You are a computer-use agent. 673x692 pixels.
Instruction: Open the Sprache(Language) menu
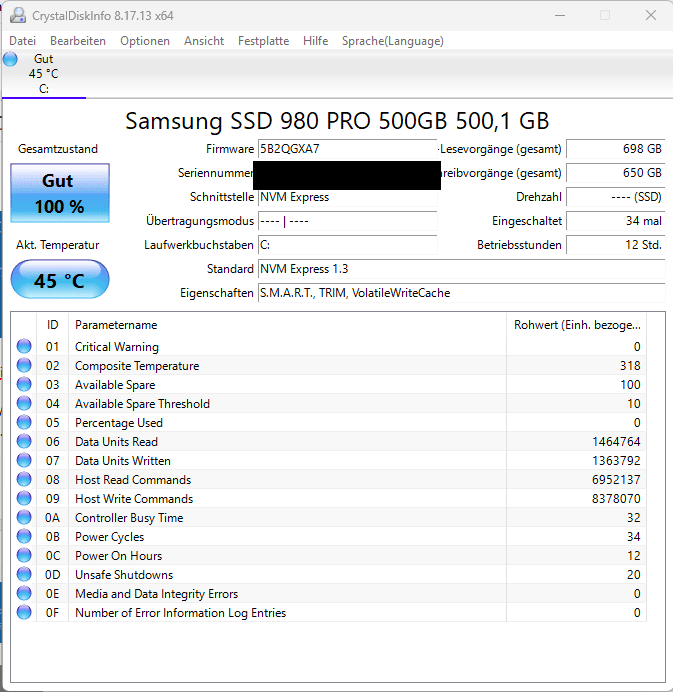point(393,41)
